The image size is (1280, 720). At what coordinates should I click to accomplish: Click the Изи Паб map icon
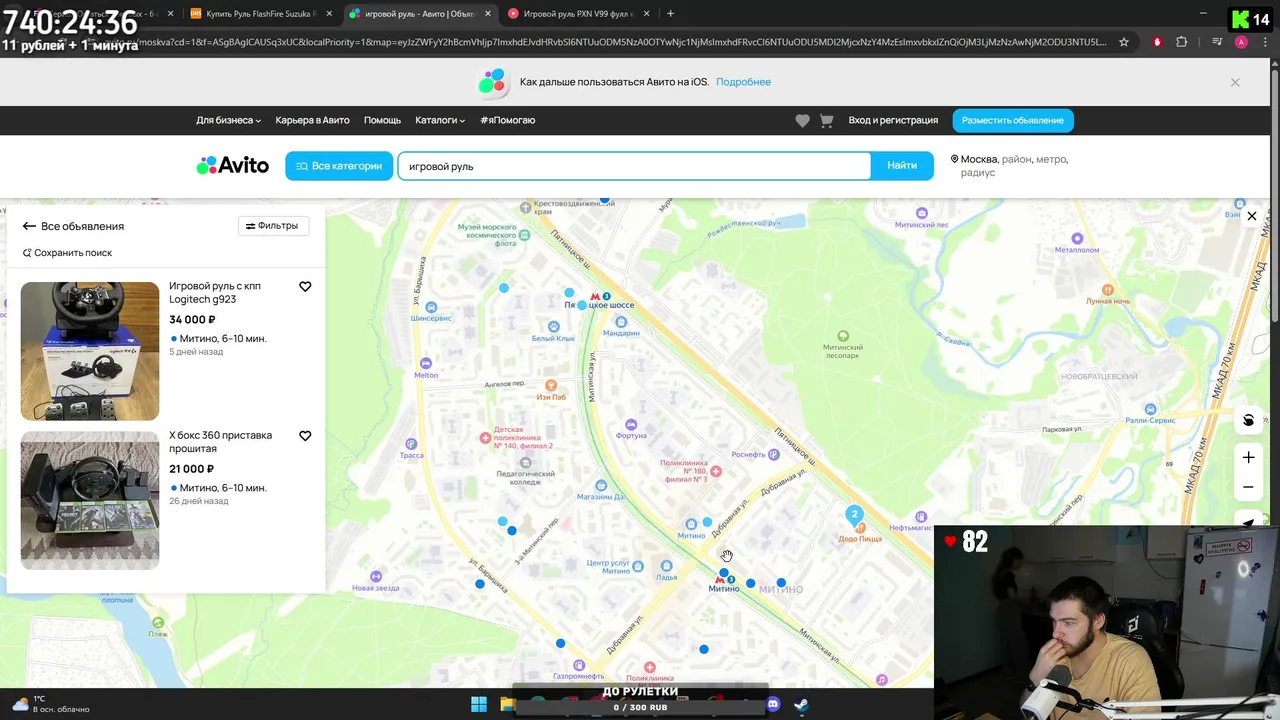coord(550,385)
